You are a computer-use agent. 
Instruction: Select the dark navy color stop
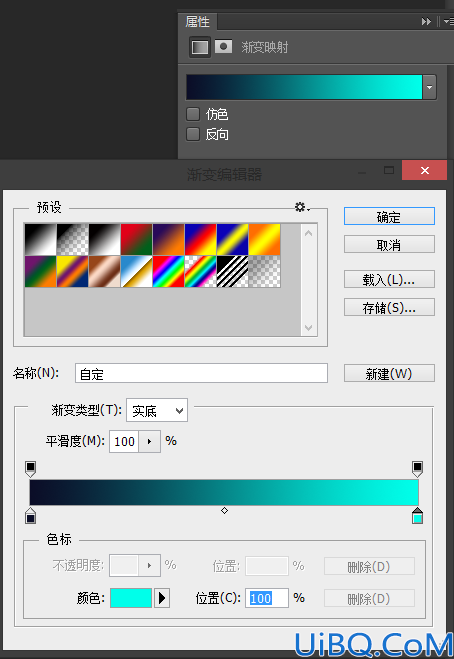[30, 516]
